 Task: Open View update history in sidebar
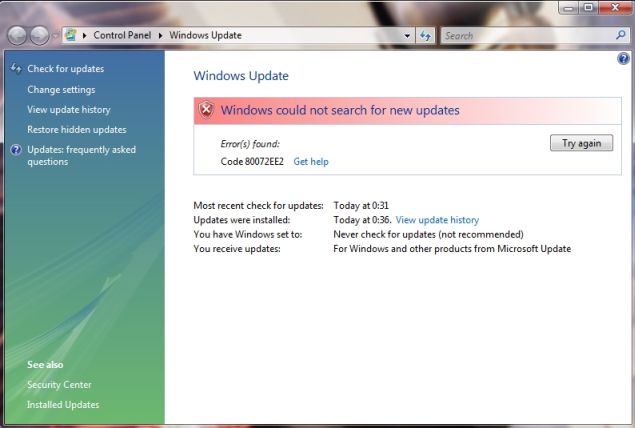tap(68, 110)
